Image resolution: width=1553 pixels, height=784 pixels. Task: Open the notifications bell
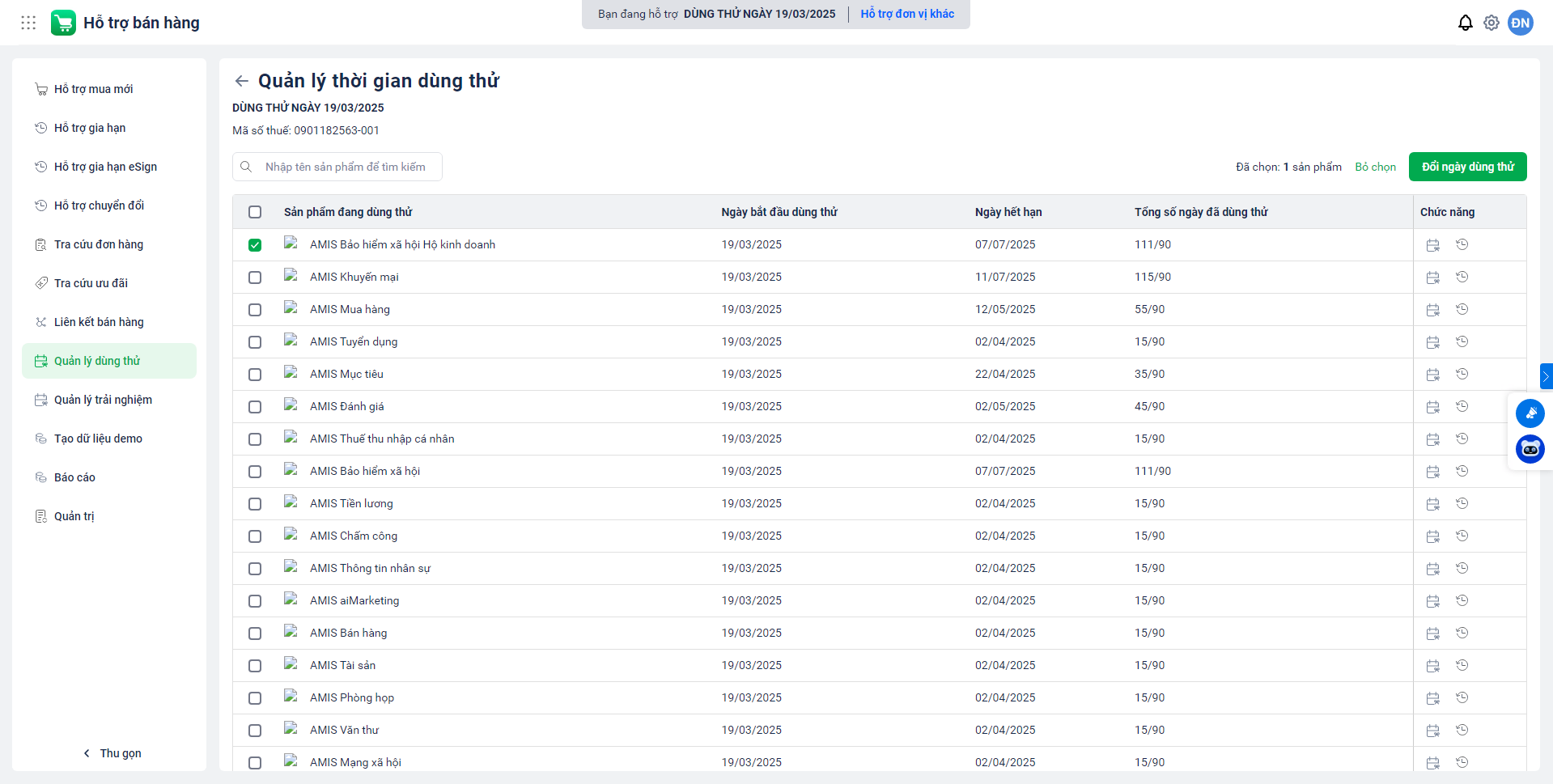(1466, 23)
